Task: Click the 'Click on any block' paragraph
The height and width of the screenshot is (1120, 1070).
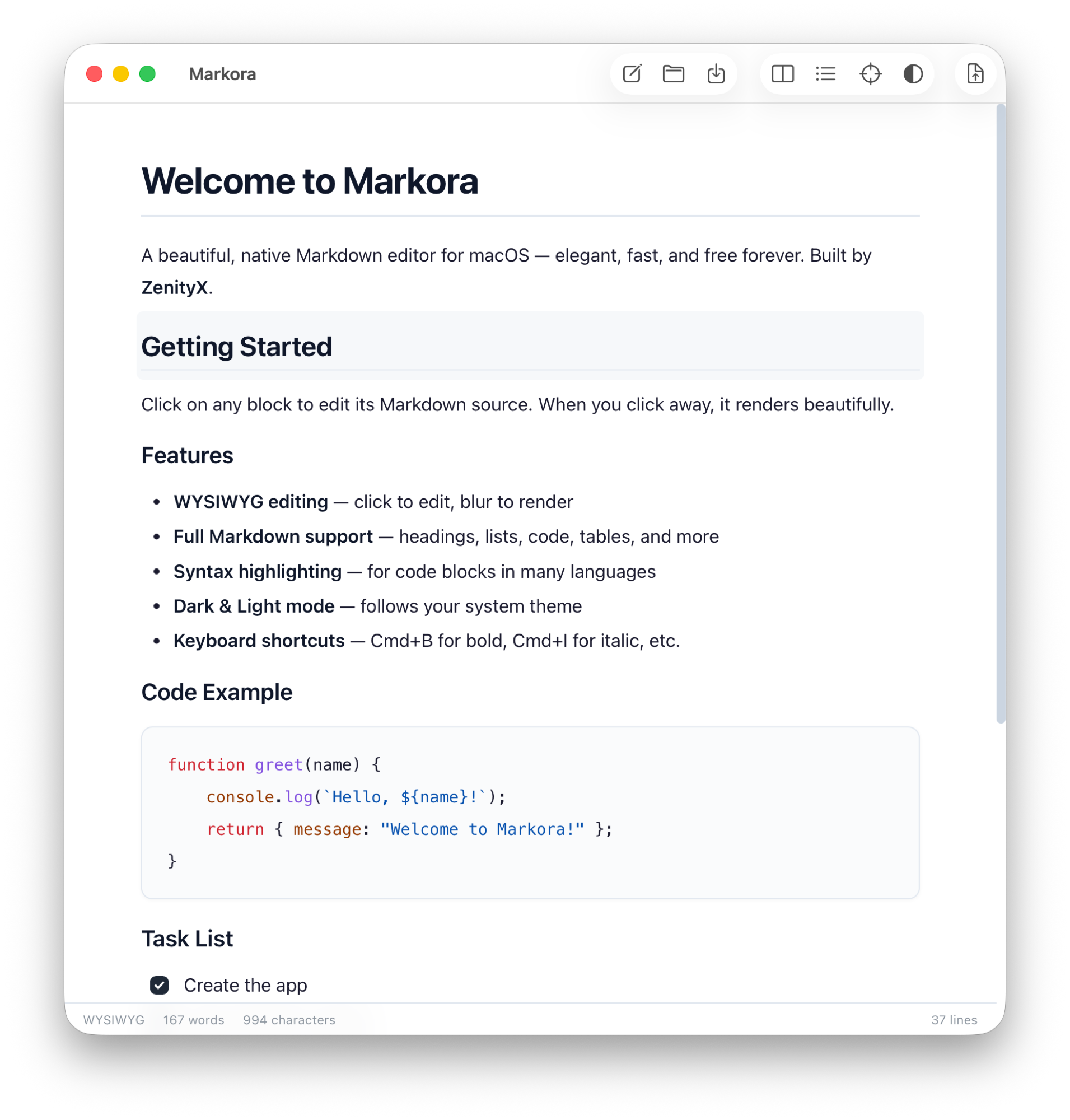Action: pos(517,405)
